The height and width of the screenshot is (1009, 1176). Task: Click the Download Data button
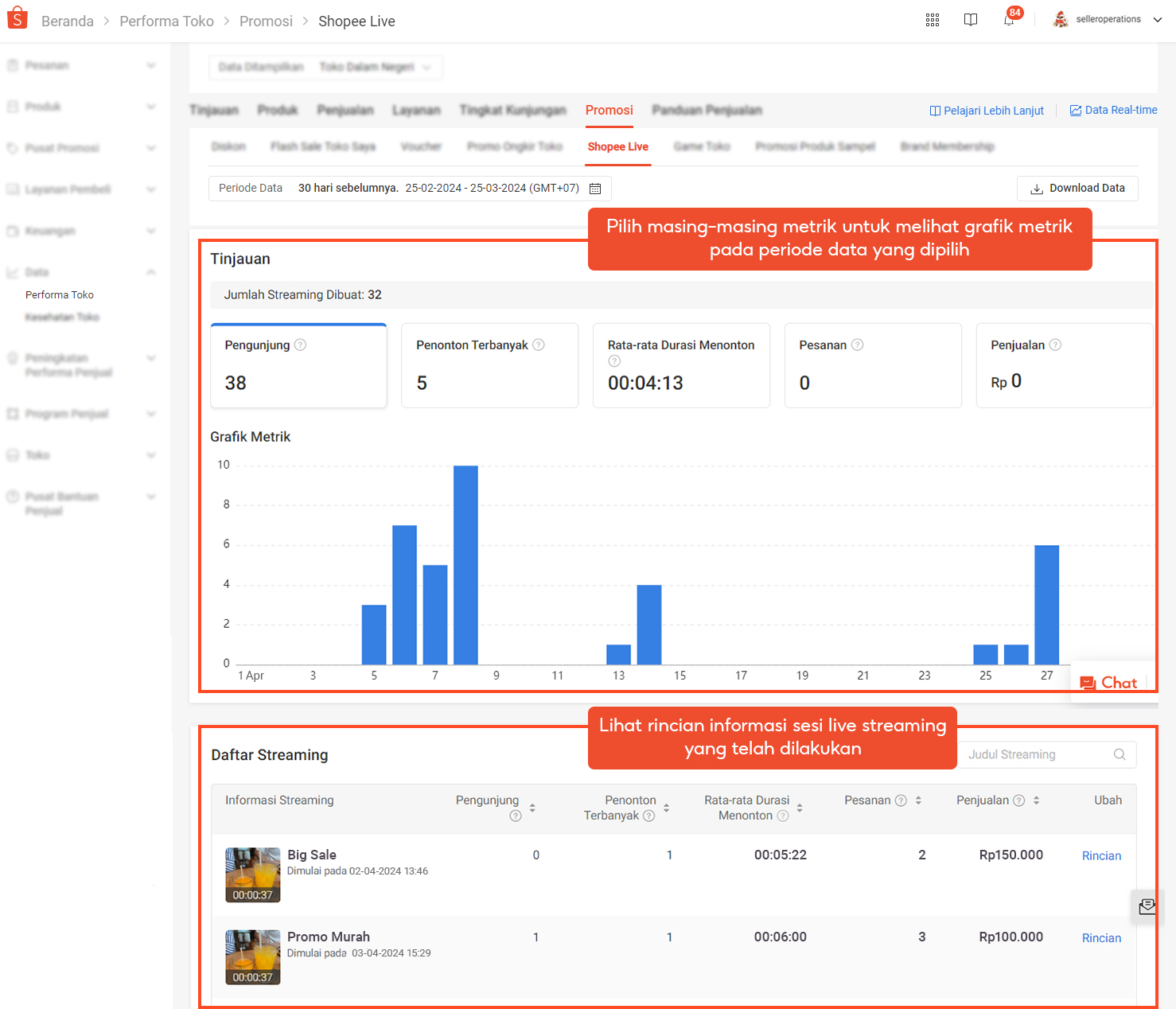tap(1077, 189)
